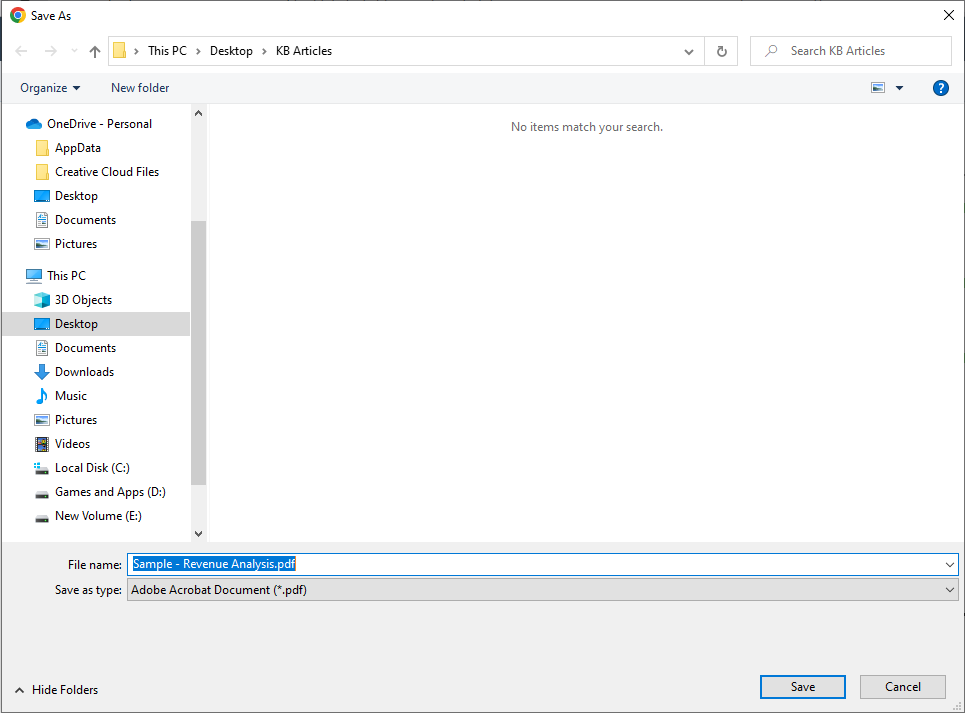The image size is (965, 713).
Task: Click Desktop in the address breadcrumb
Action: [230, 50]
